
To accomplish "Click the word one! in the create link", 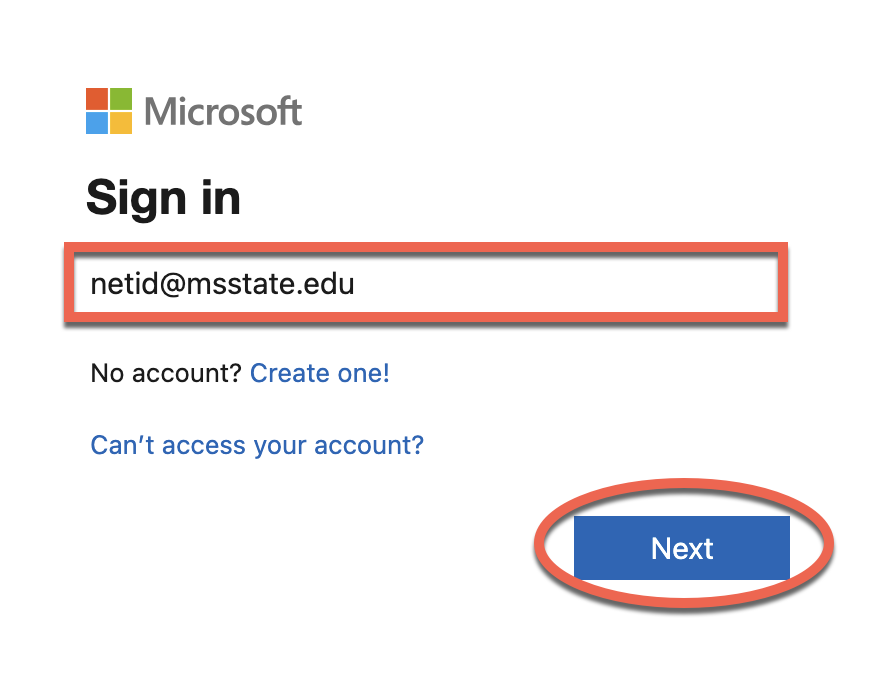I will tap(364, 373).
